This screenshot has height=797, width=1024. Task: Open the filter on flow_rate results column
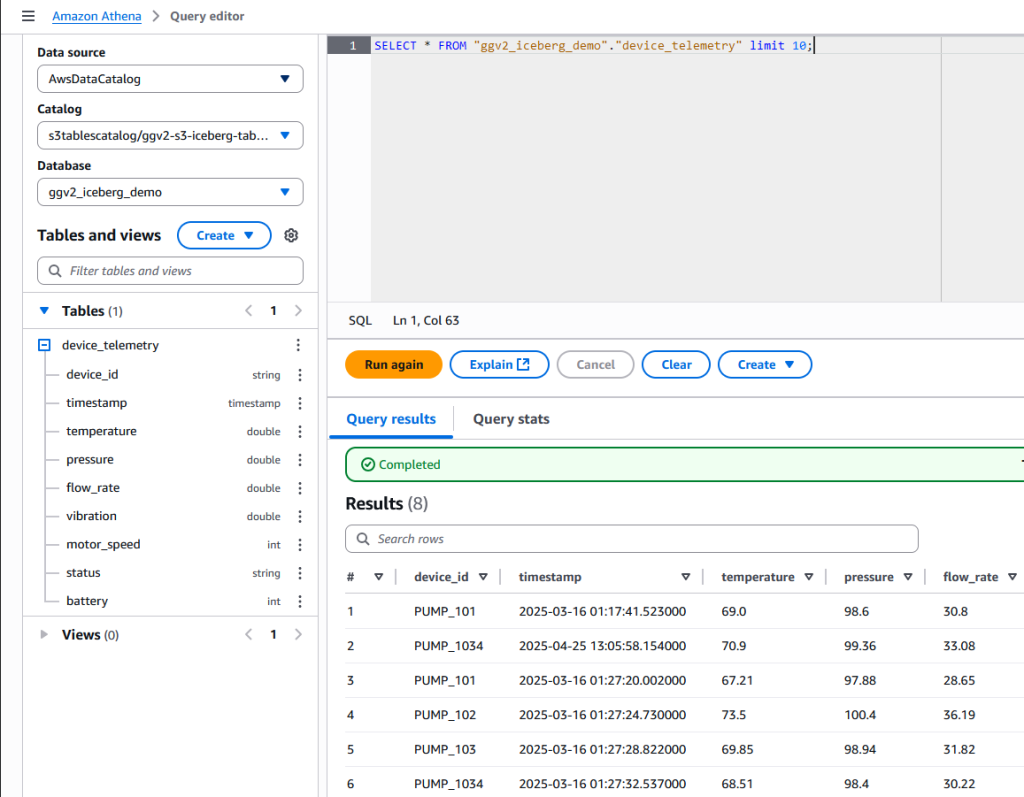click(1010, 576)
